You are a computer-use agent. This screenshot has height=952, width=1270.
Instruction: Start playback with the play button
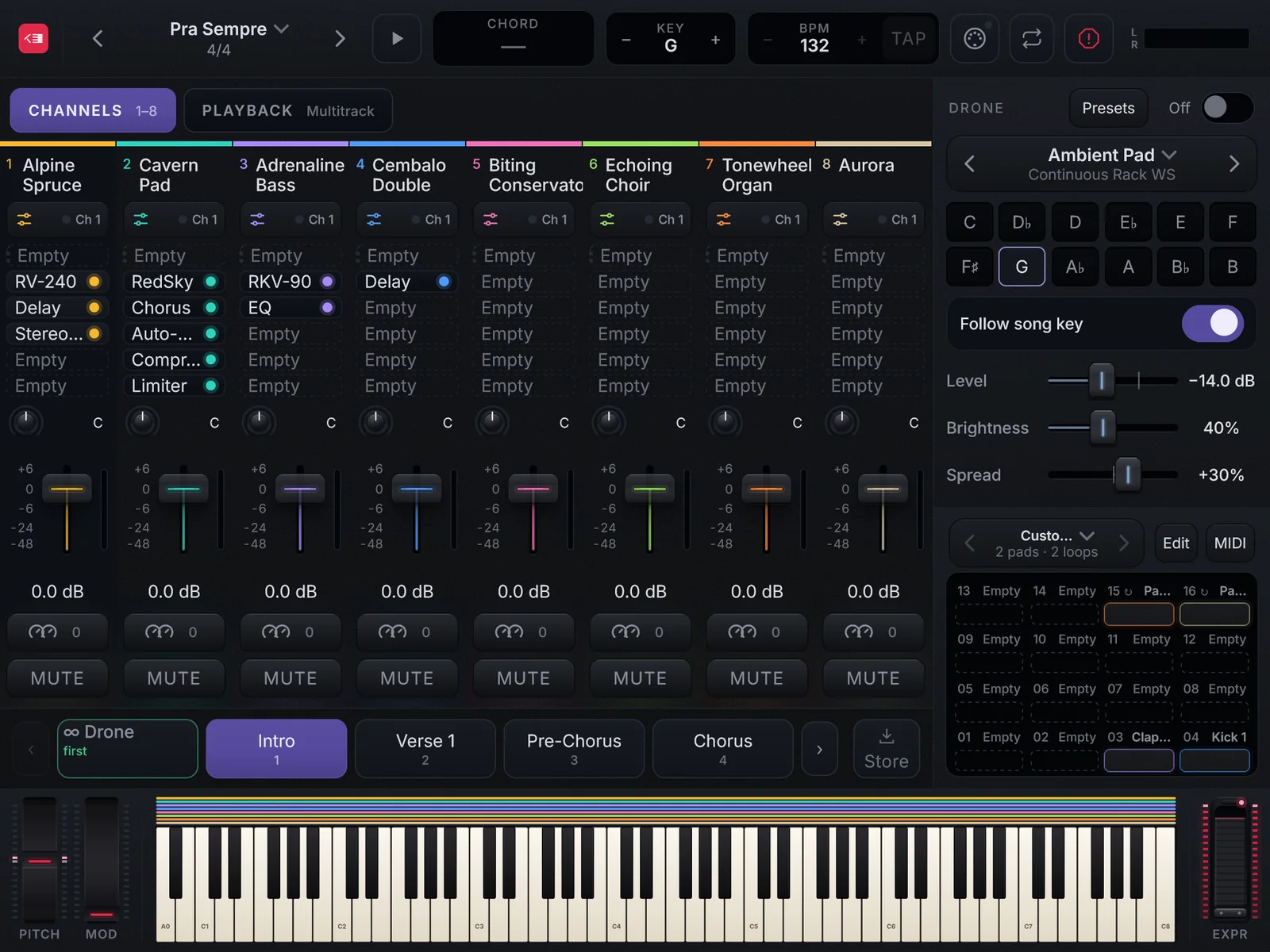(x=398, y=38)
